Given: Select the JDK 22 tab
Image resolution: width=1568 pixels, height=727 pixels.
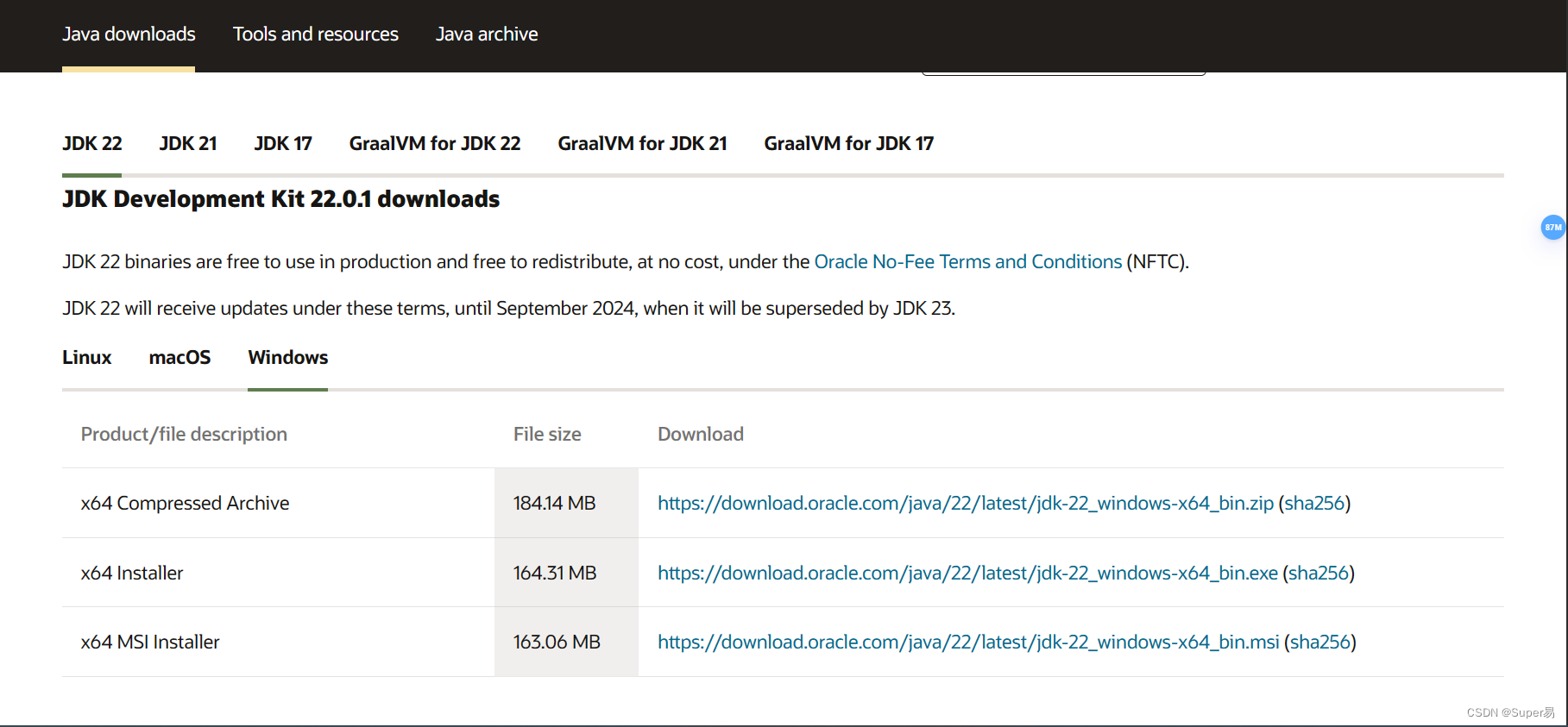Looking at the screenshot, I should (92, 143).
